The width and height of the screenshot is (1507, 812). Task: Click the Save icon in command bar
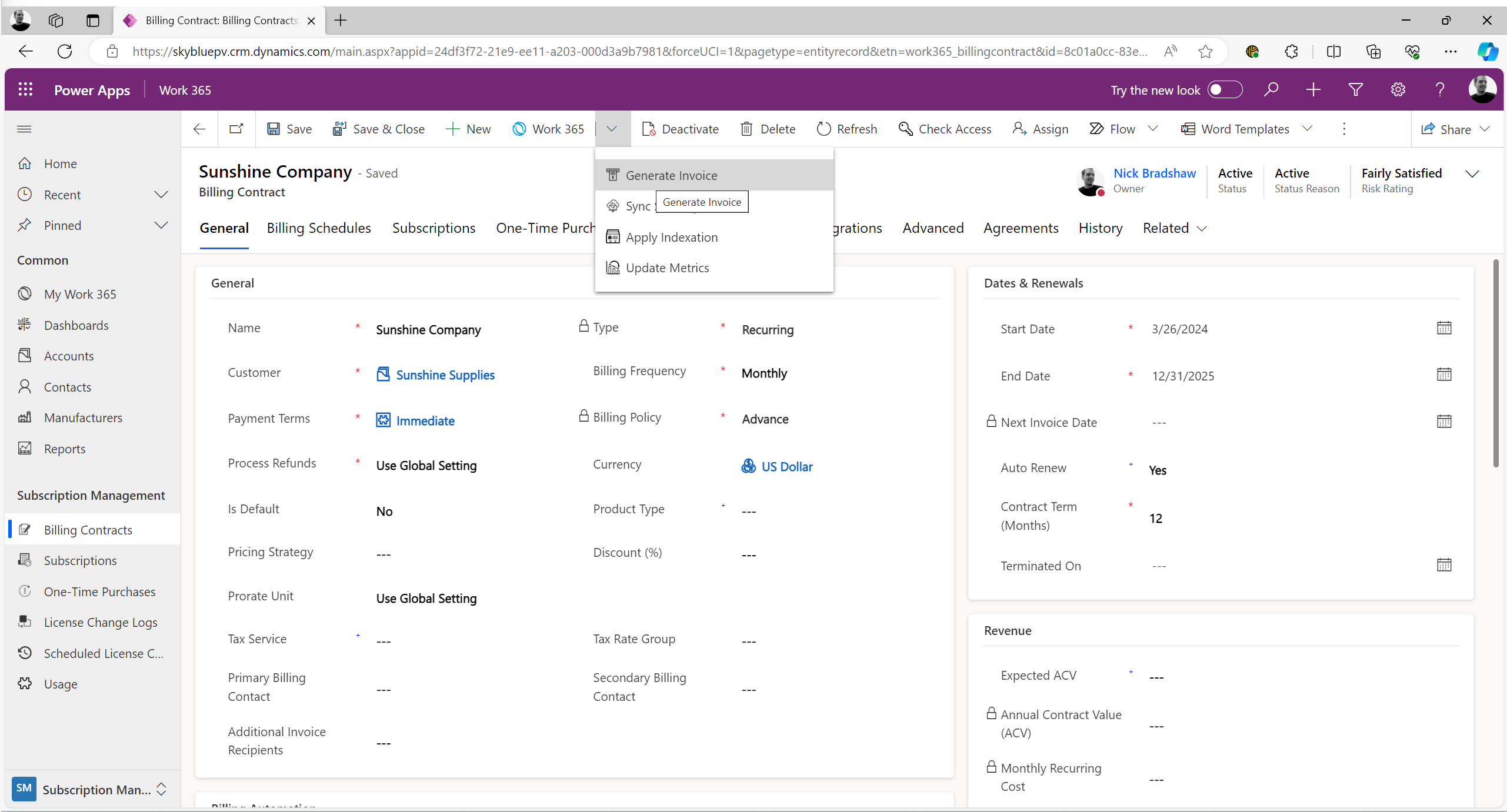(274, 129)
